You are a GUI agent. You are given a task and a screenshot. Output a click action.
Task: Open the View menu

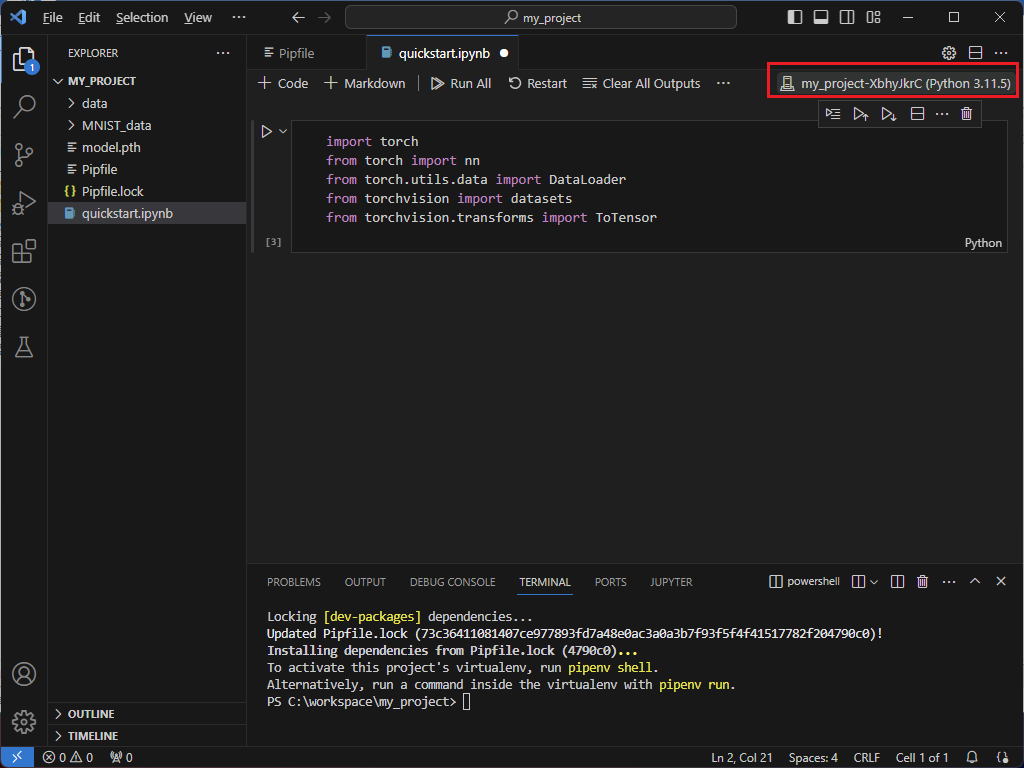point(197,18)
